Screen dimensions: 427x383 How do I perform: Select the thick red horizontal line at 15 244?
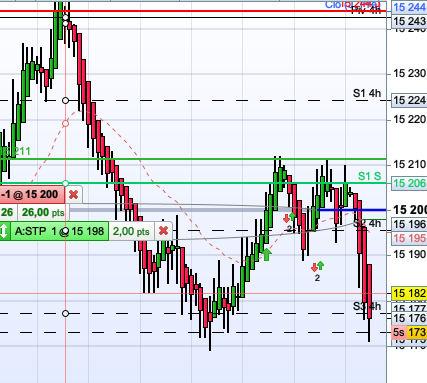[193, 11]
